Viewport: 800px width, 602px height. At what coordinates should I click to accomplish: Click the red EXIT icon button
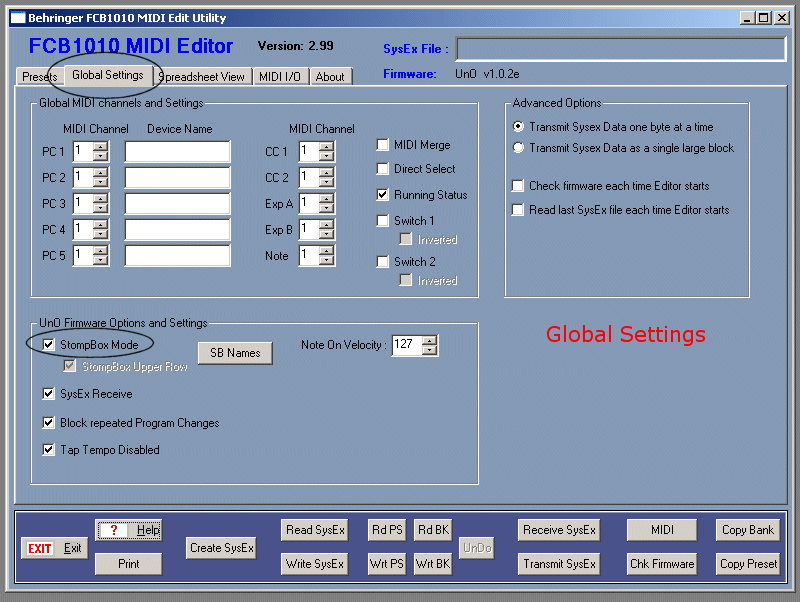55,548
